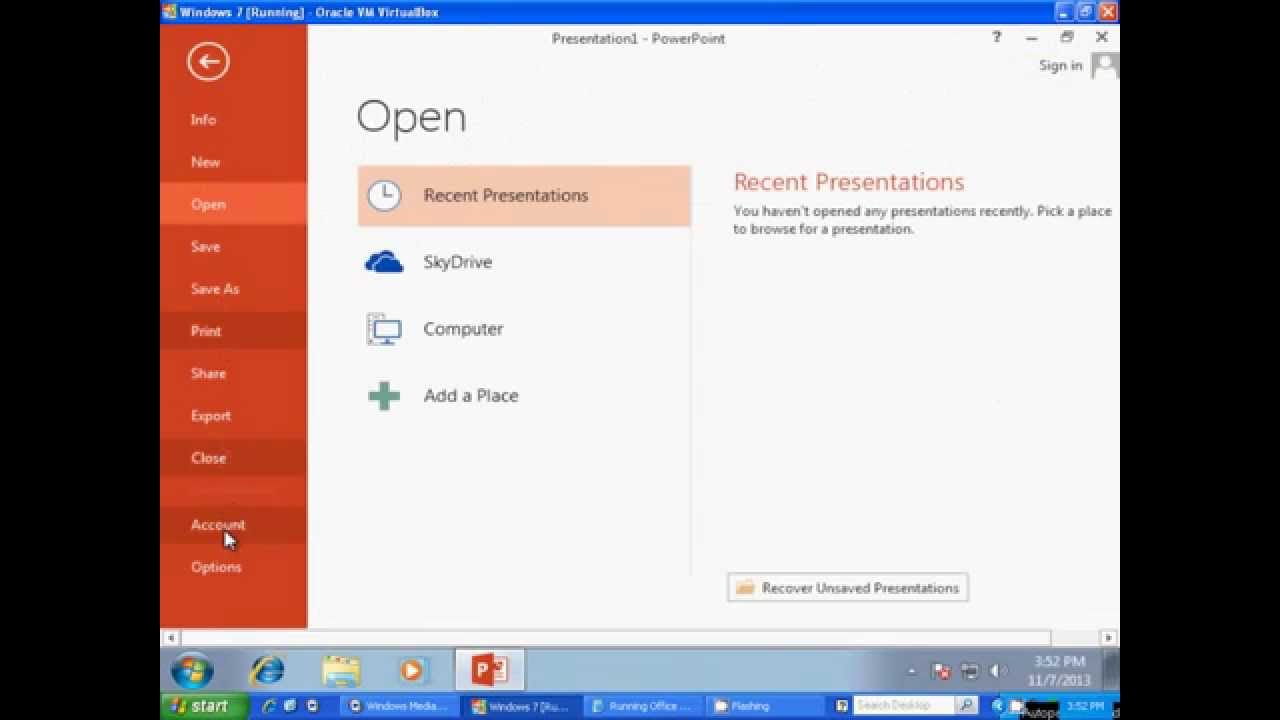Click the host XP start button

coord(205,706)
